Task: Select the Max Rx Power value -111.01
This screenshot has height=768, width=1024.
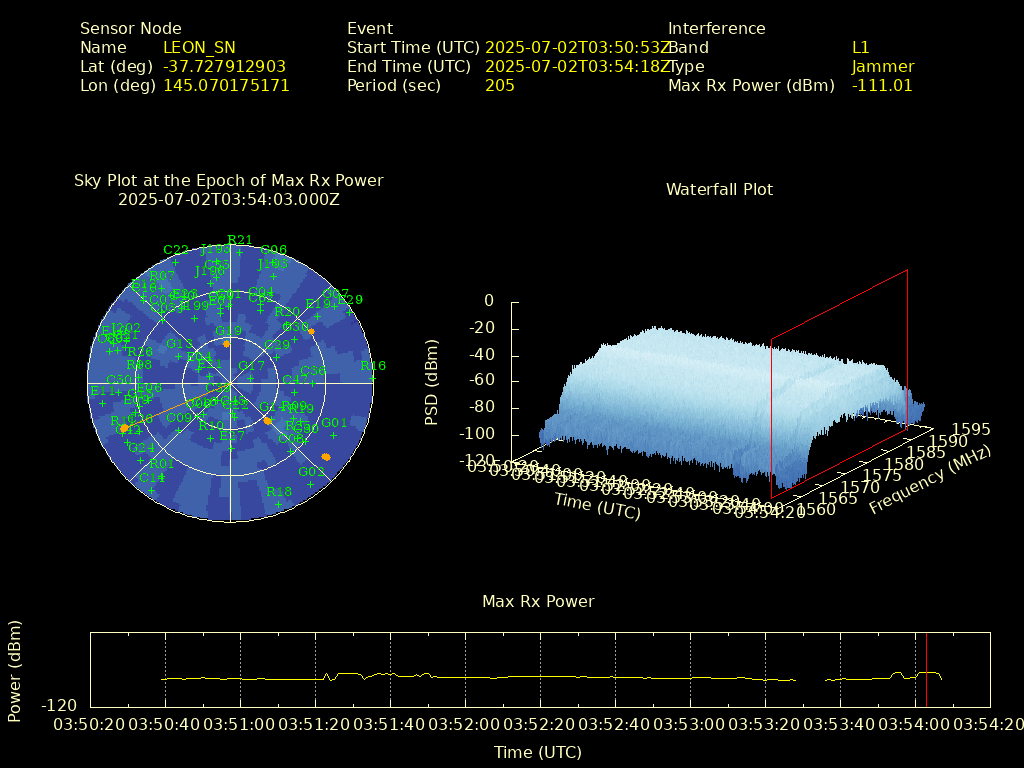Action: [882, 86]
